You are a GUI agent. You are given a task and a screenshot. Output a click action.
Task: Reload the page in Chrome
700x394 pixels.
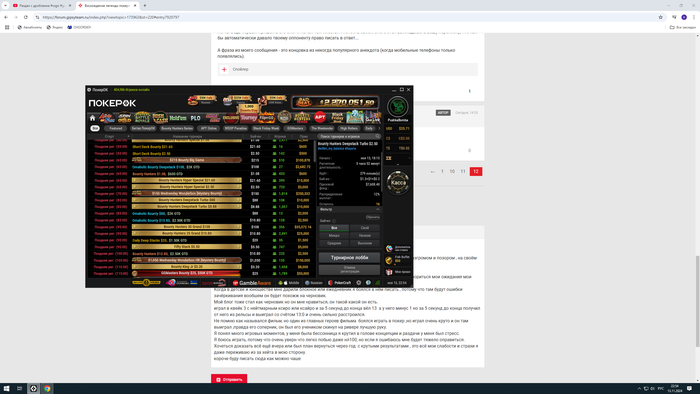25,17
